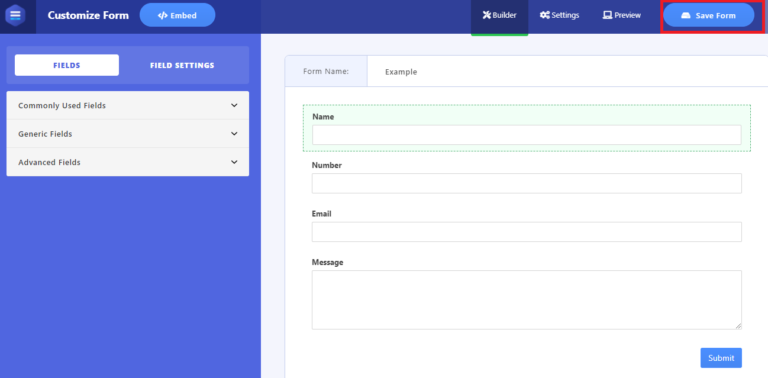
Task: Click the Advanced Fields label
Action: coord(49,162)
